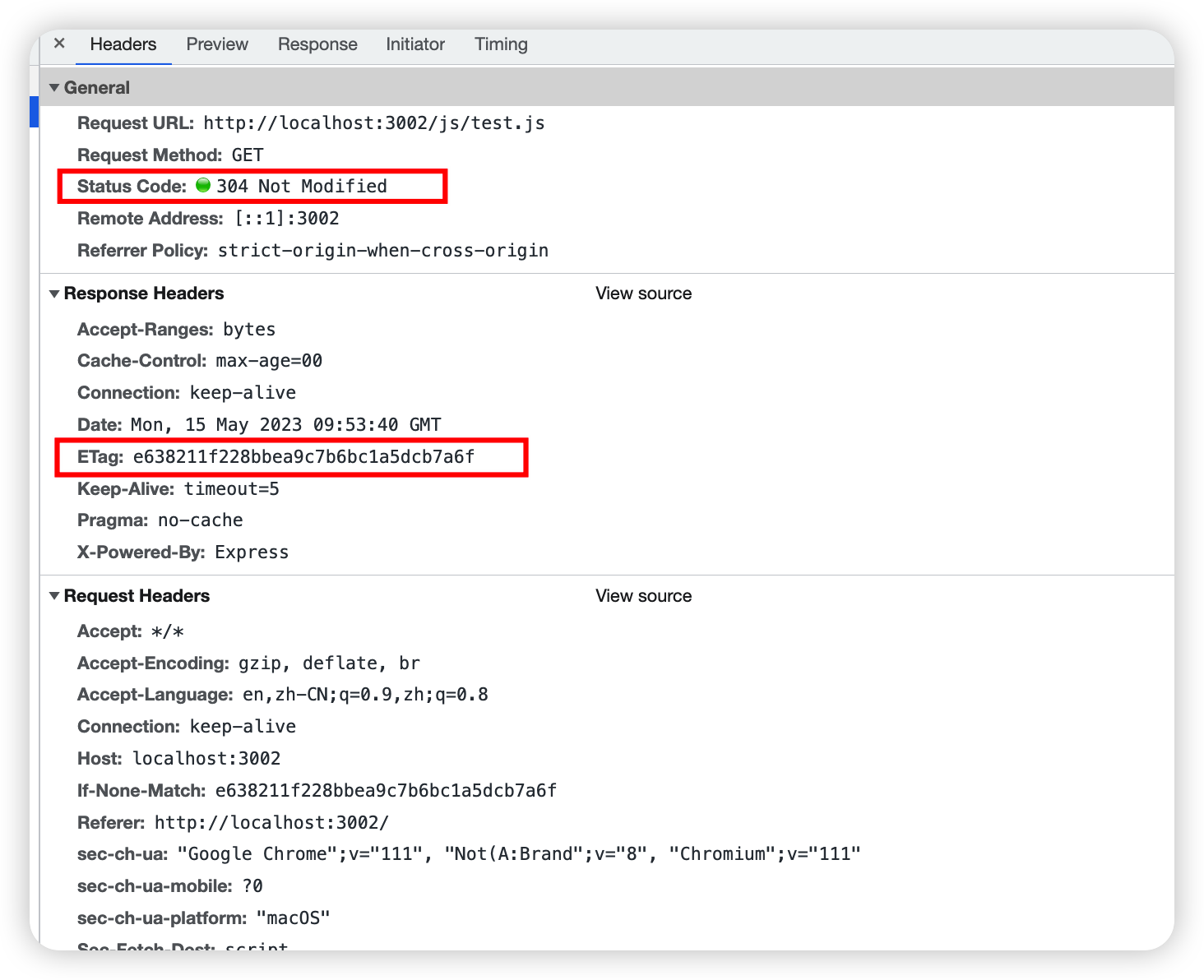The image size is (1204, 980).
Task: Click the Accept-Encoding label
Action: coord(154,663)
